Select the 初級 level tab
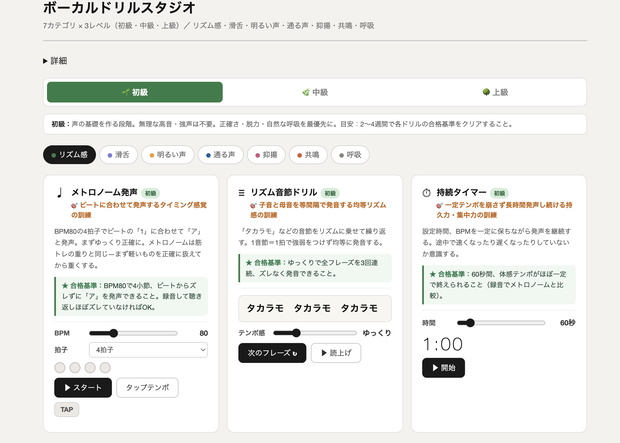Viewport: 620px width, 443px height. pyautogui.click(x=135, y=92)
